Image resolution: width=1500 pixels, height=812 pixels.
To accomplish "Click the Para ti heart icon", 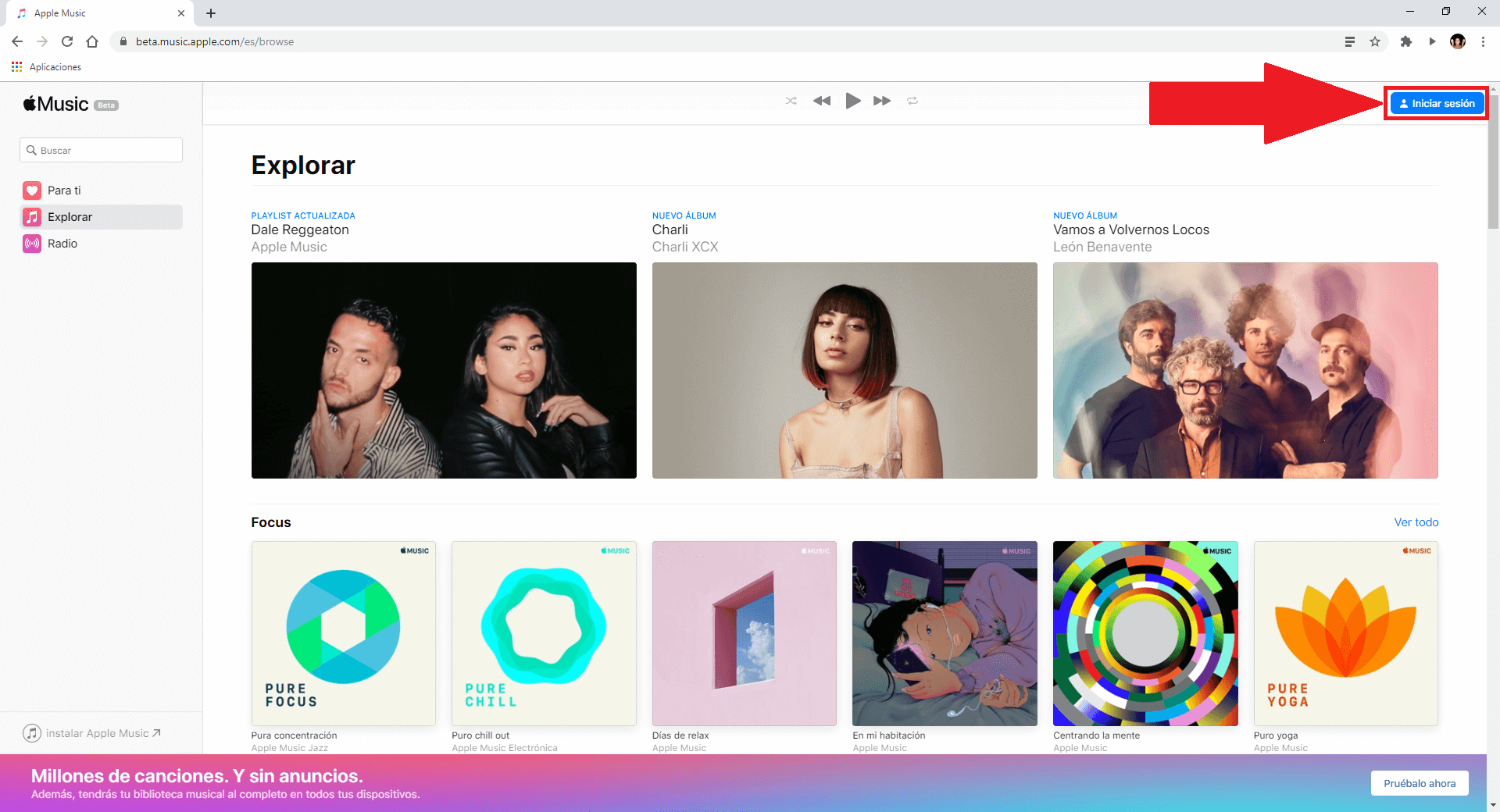I will (x=32, y=191).
